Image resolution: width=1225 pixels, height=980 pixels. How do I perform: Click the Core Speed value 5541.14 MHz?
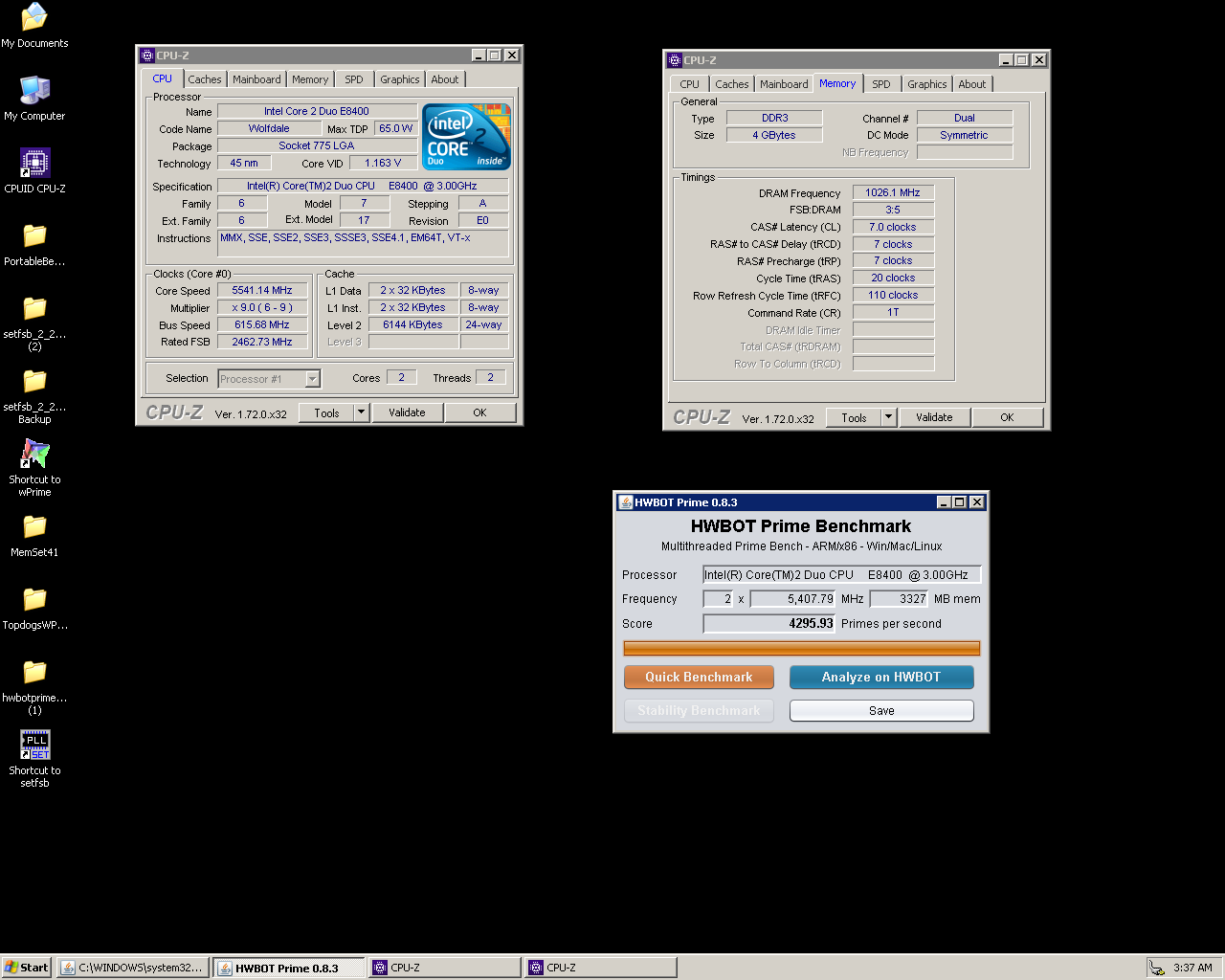[x=262, y=290]
